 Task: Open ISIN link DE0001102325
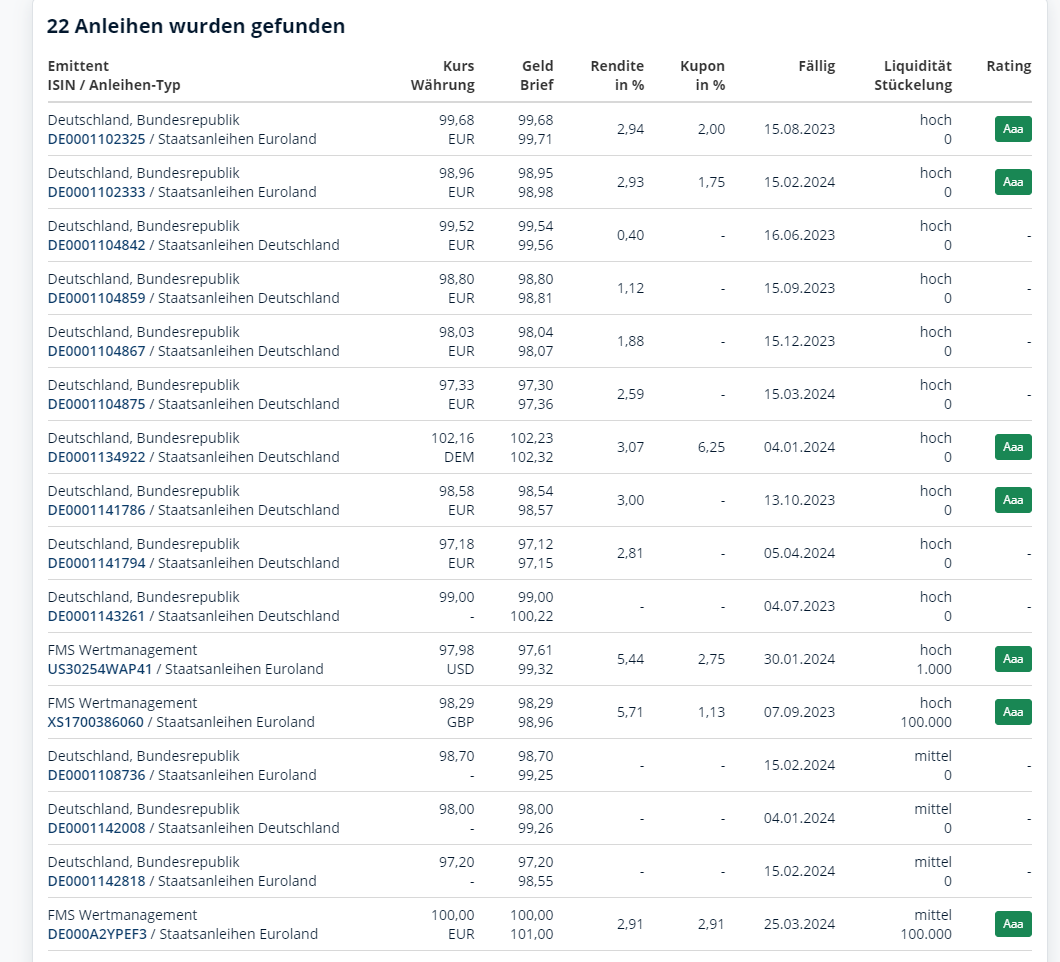coord(97,139)
